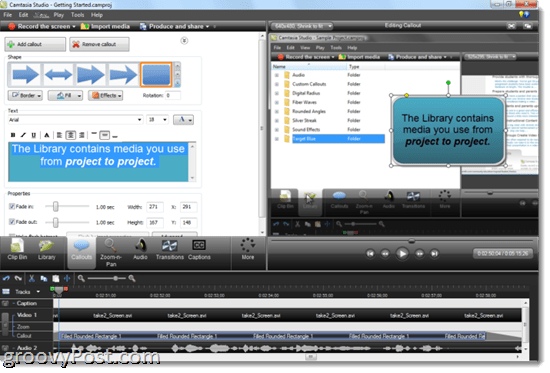The height and width of the screenshot is (373, 550).
Task: Toggle the Fade out checkbox
Action: pos(12,222)
